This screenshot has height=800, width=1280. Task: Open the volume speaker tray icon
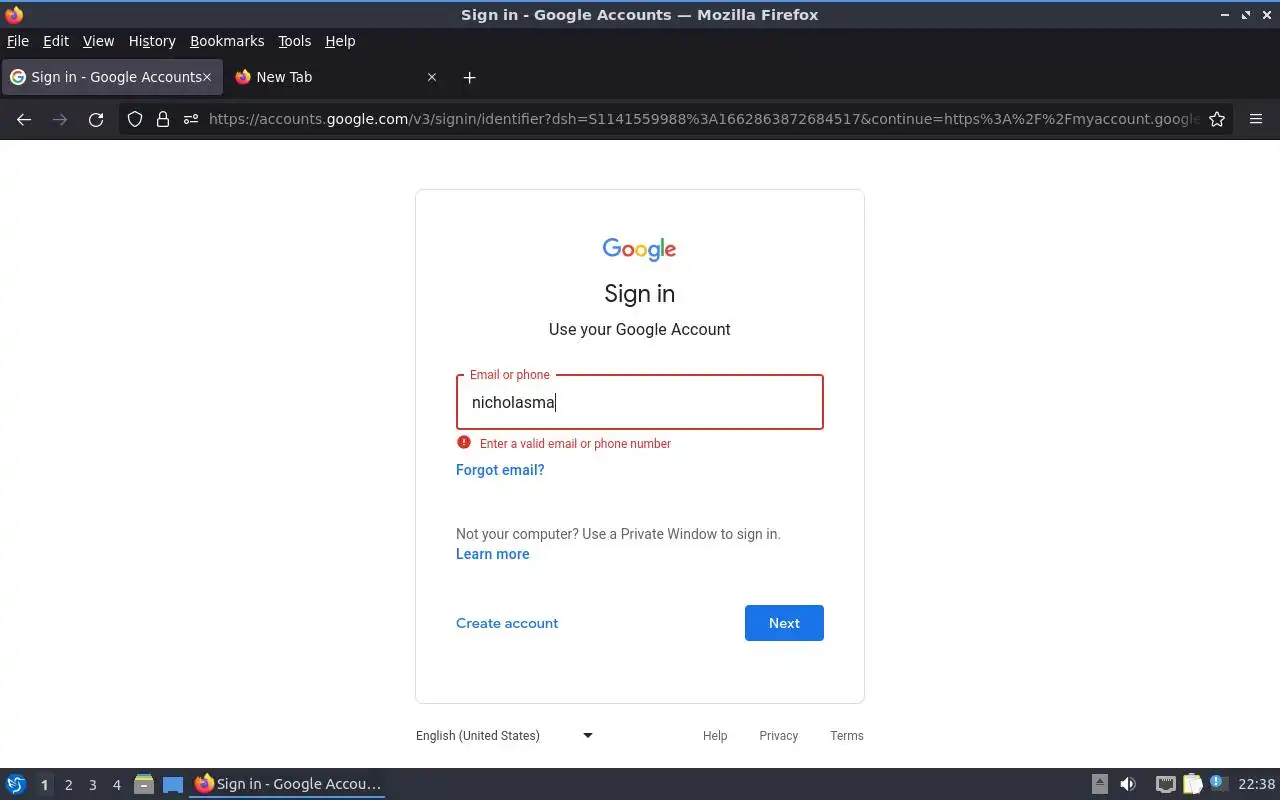(1128, 784)
